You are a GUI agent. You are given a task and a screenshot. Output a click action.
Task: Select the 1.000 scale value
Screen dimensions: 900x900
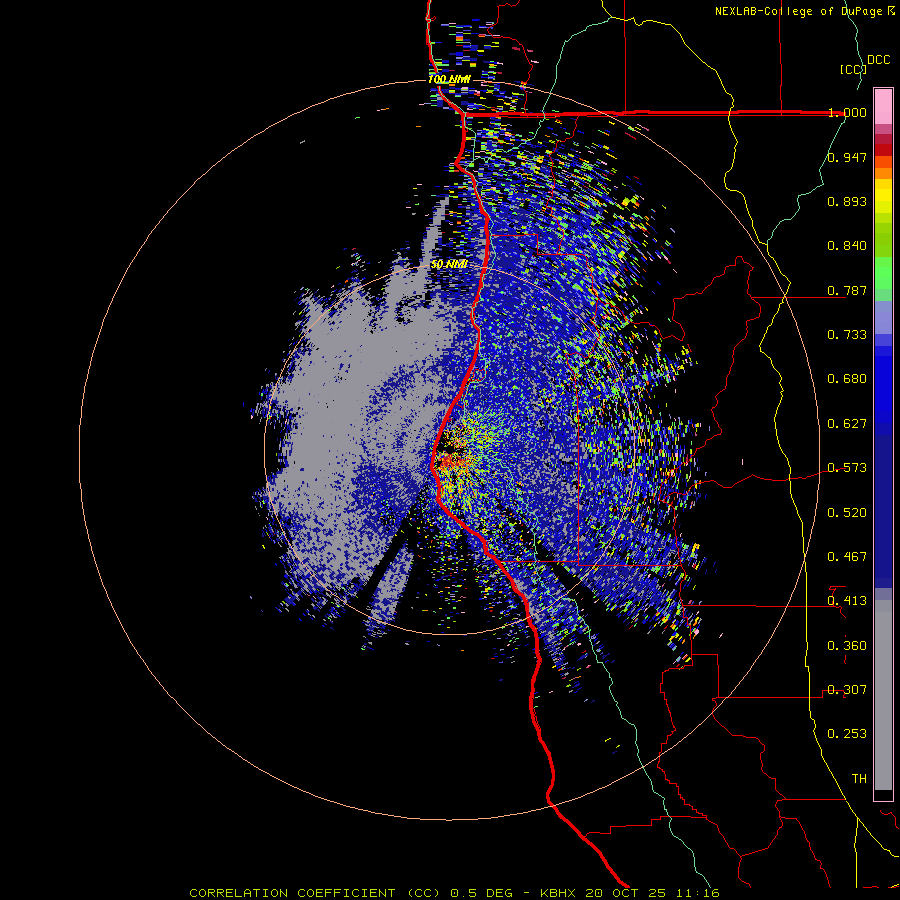tap(847, 112)
